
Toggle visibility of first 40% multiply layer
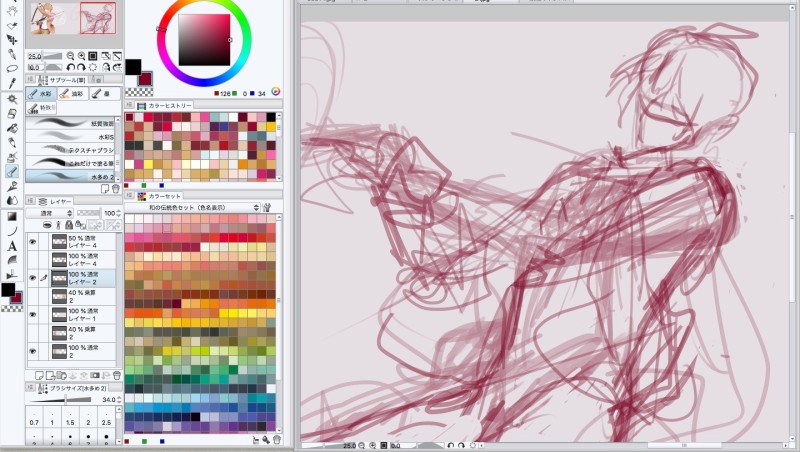[x=33, y=296]
